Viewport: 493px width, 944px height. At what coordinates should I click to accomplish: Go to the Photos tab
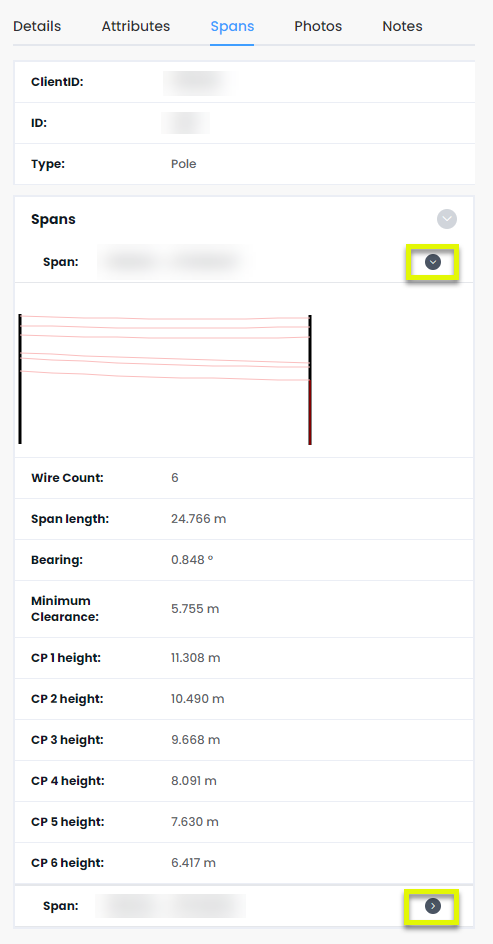[x=318, y=26]
